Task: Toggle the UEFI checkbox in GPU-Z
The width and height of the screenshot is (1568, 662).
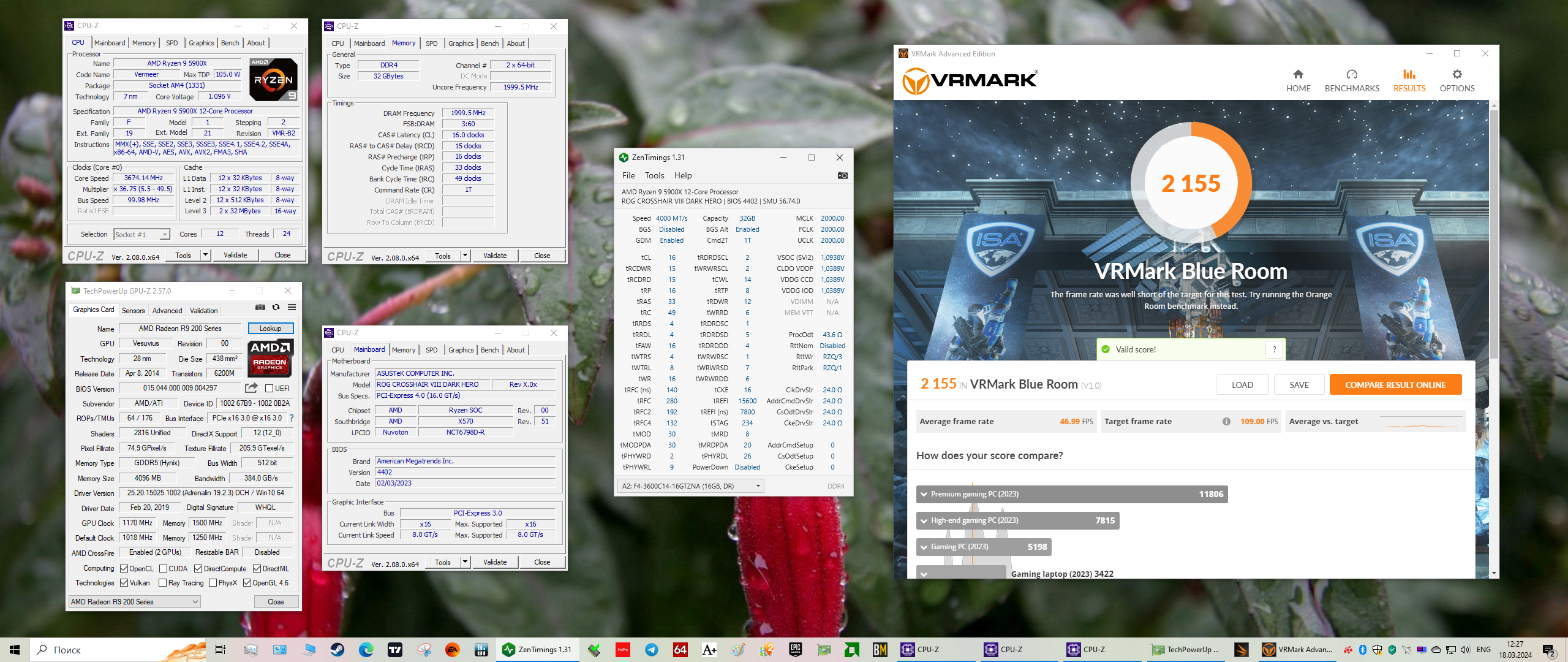Action: [x=269, y=388]
